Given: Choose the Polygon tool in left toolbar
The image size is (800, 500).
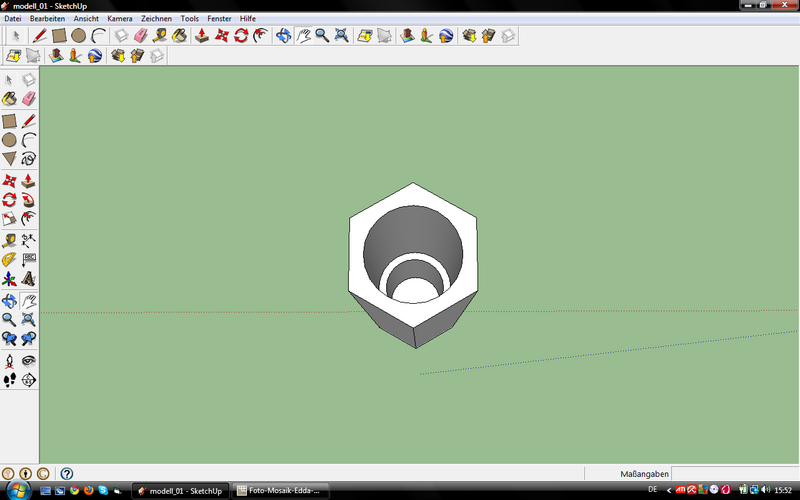Looking at the screenshot, I should (x=9, y=159).
